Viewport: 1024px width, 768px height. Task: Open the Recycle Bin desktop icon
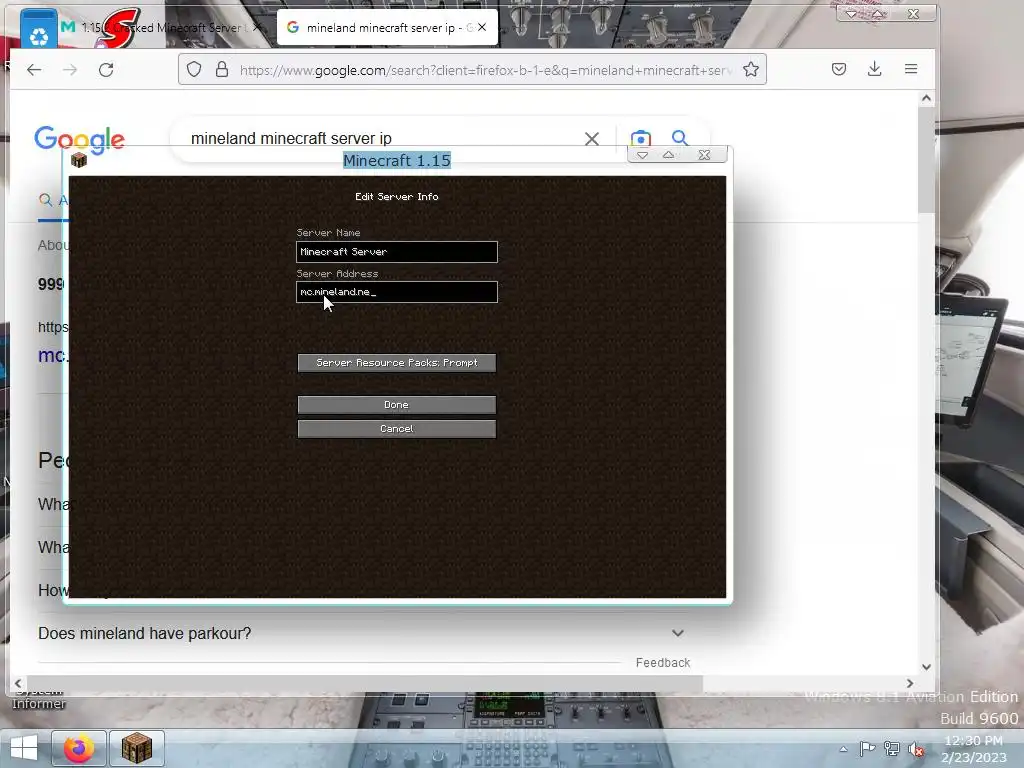[x=39, y=27]
